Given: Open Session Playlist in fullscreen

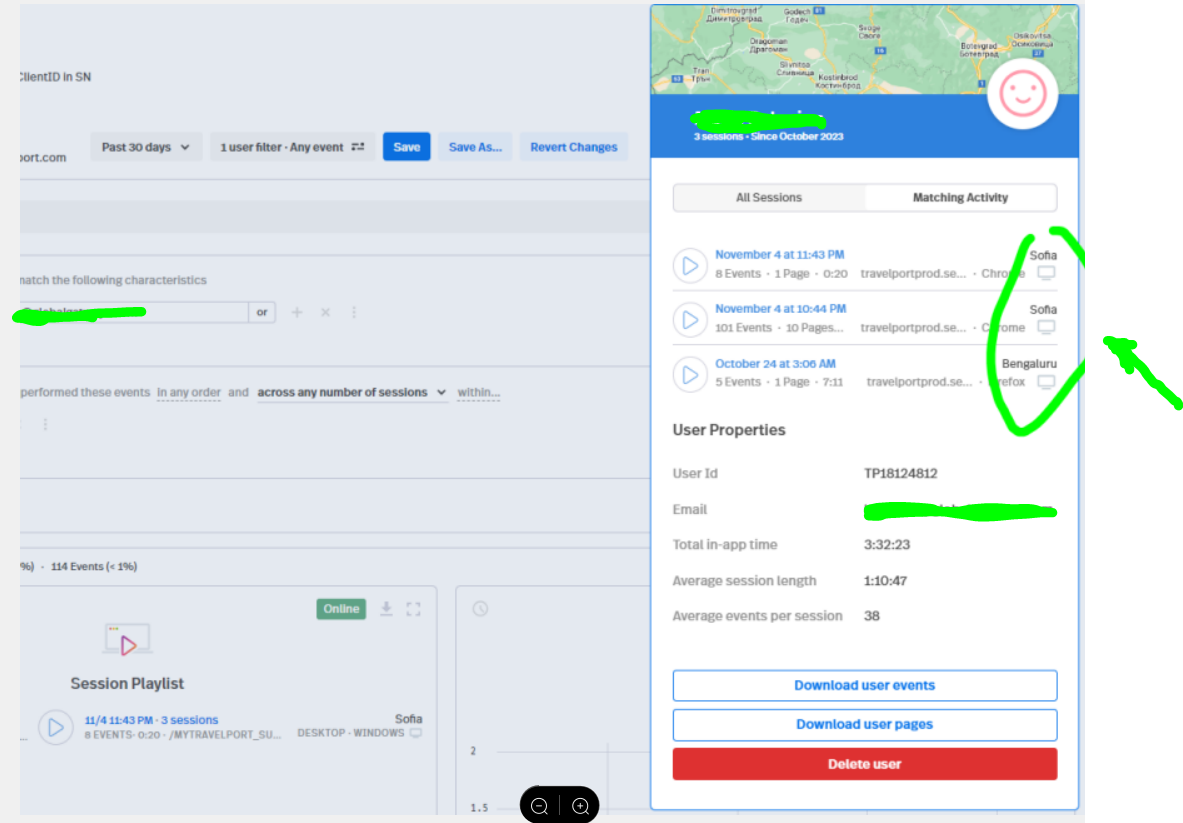Looking at the screenshot, I should [x=414, y=608].
